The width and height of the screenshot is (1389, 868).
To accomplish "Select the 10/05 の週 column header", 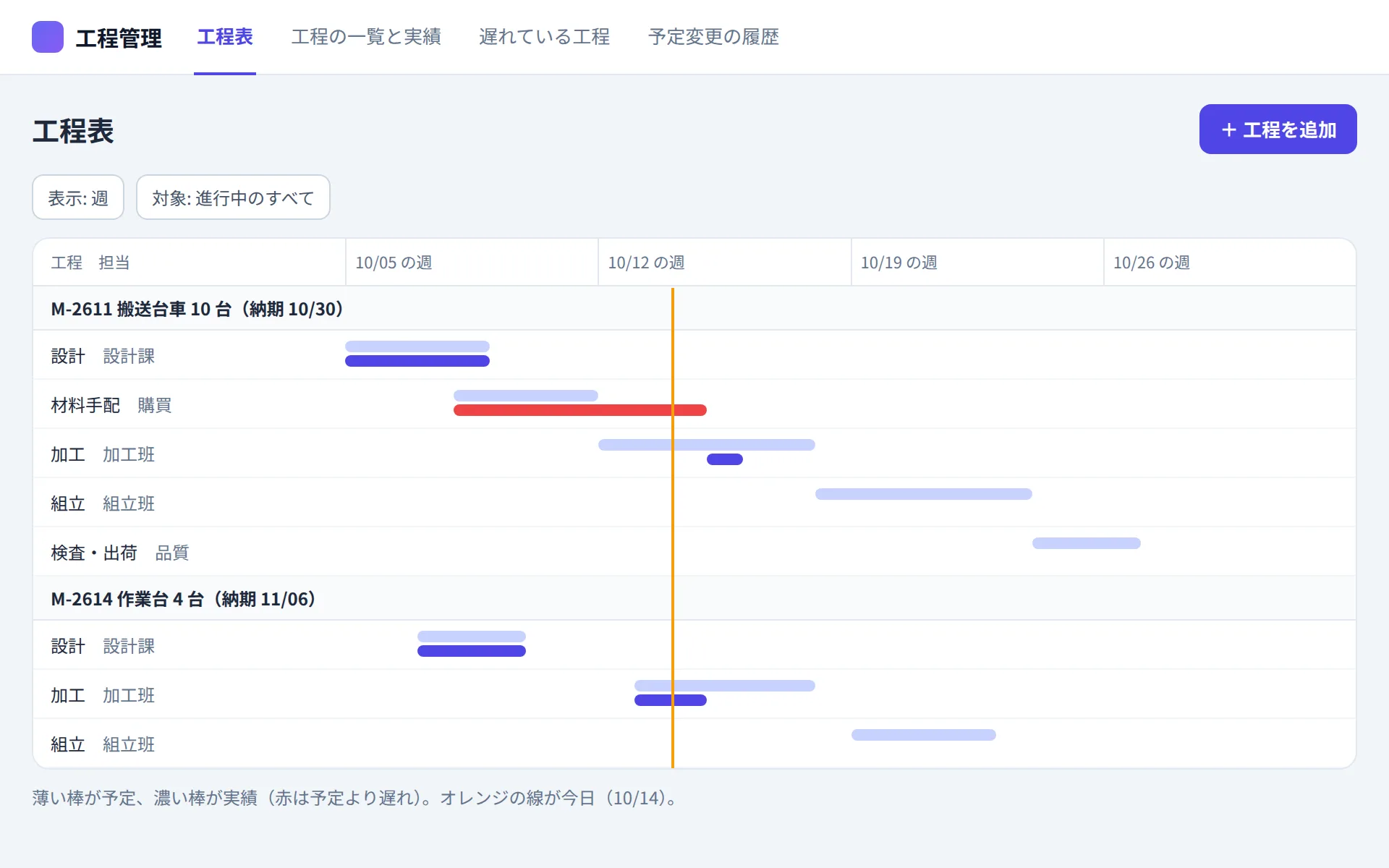I will click(x=472, y=263).
